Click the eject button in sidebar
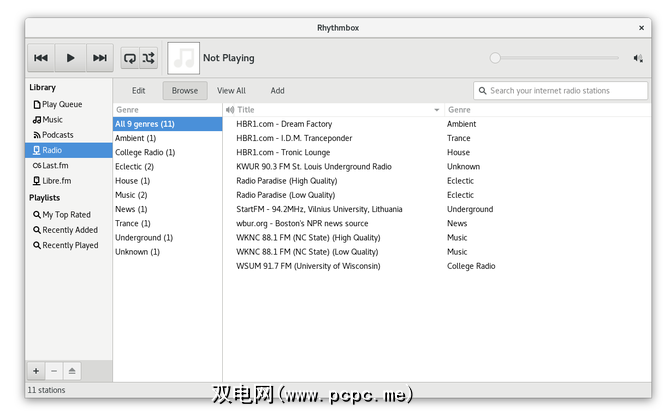Image resolution: width=670 pixels, height=418 pixels. point(72,371)
